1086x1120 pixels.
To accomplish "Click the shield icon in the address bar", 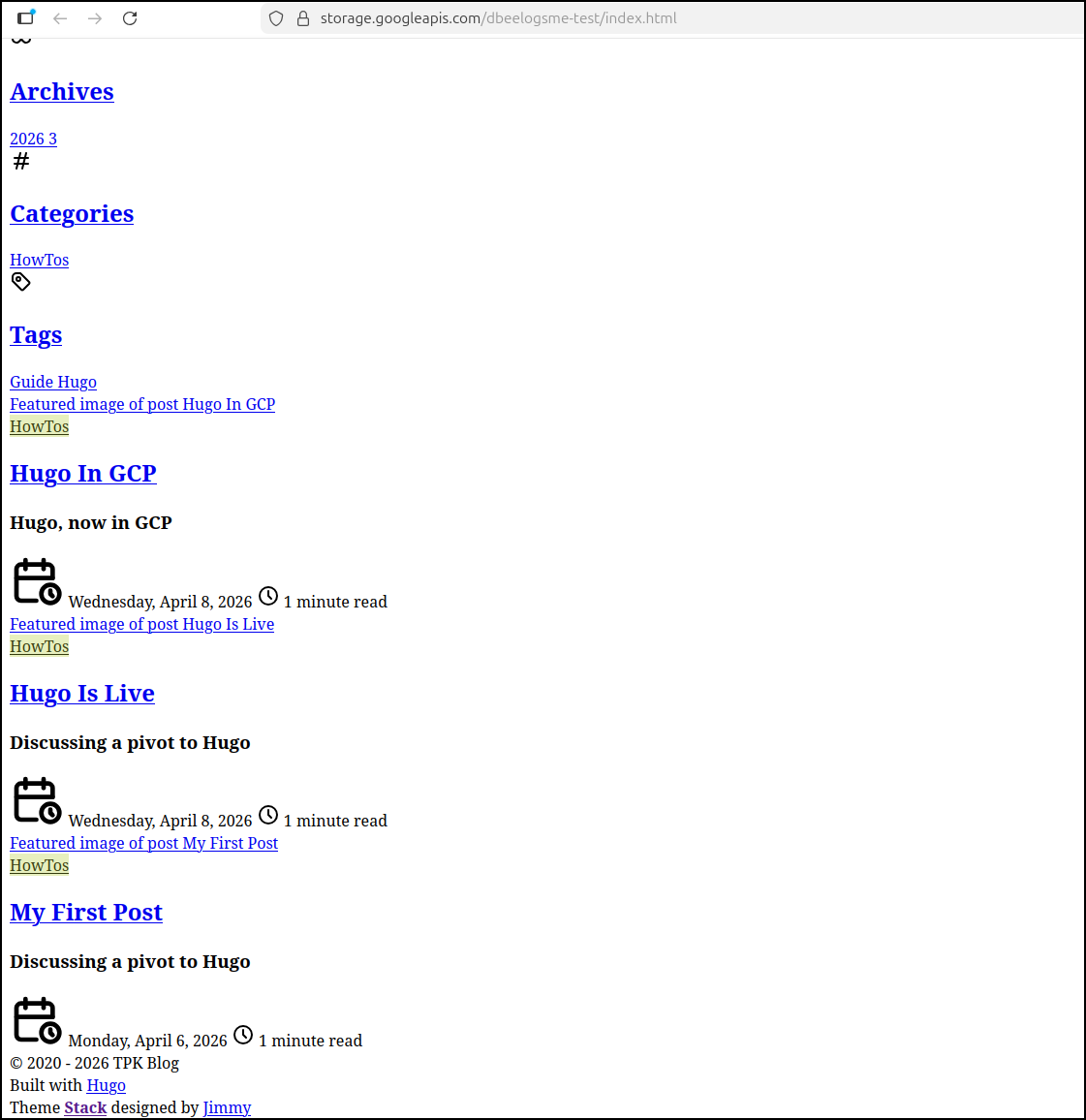I will pyautogui.click(x=276, y=17).
